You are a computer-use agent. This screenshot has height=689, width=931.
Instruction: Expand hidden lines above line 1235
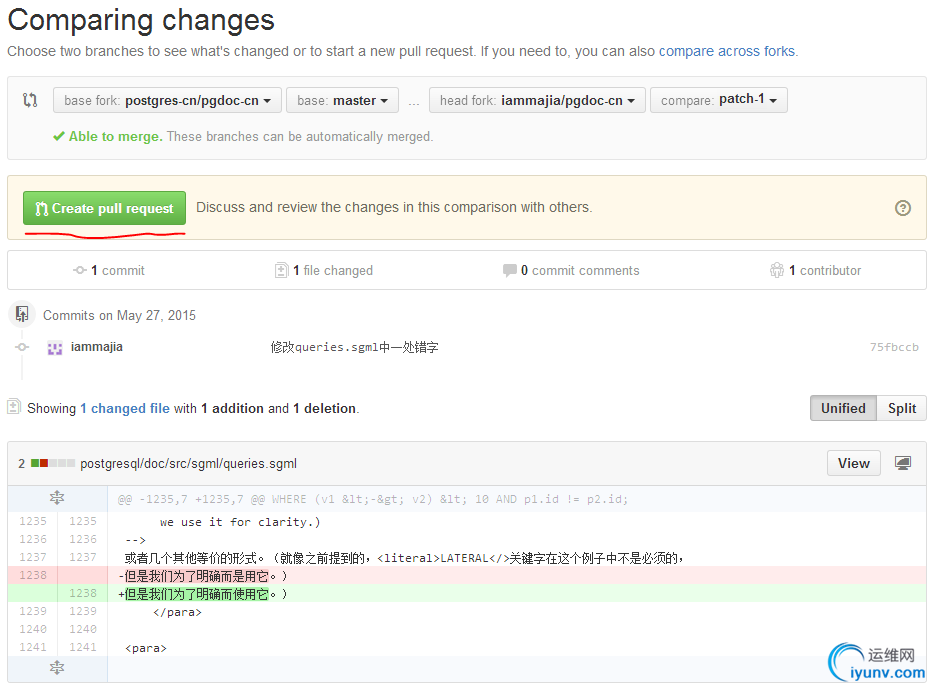57,498
